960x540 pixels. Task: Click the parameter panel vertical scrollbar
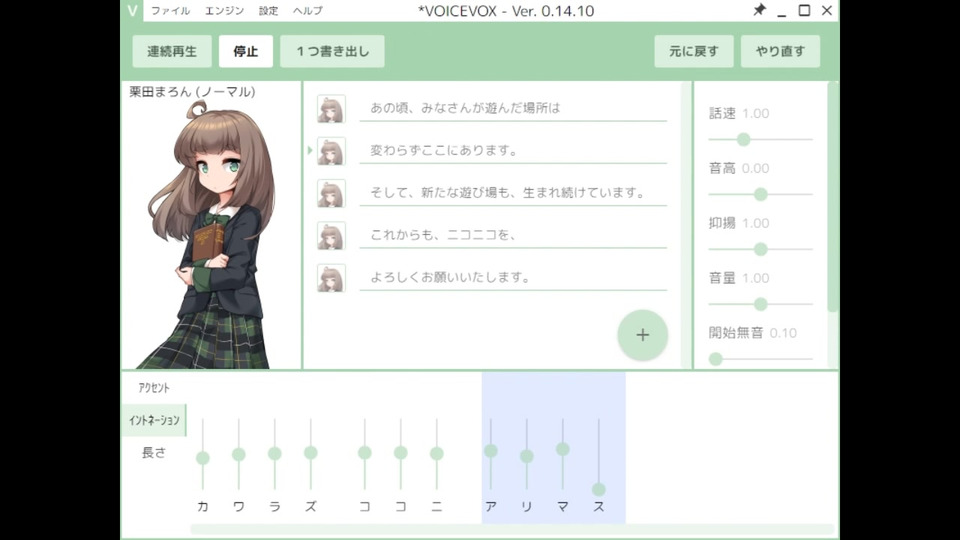click(832, 197)
